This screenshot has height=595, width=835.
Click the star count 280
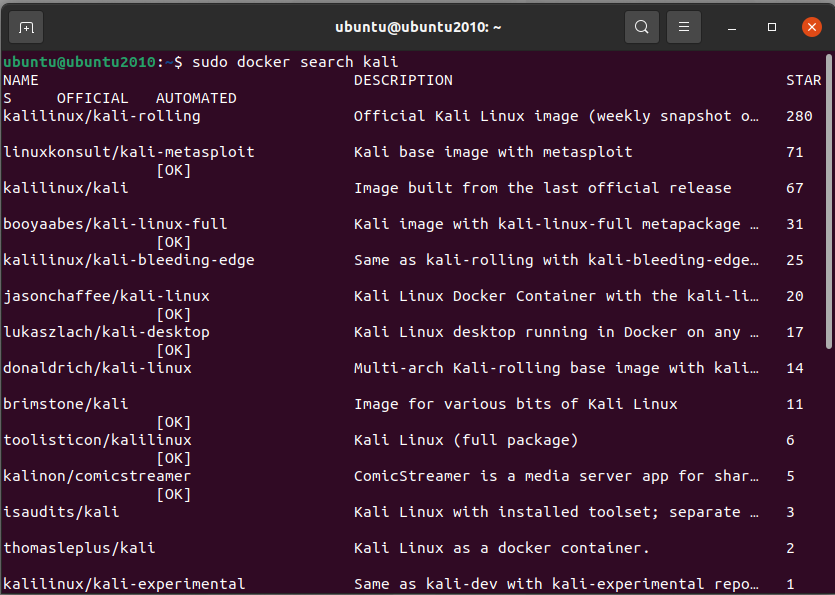click(799, 117)
